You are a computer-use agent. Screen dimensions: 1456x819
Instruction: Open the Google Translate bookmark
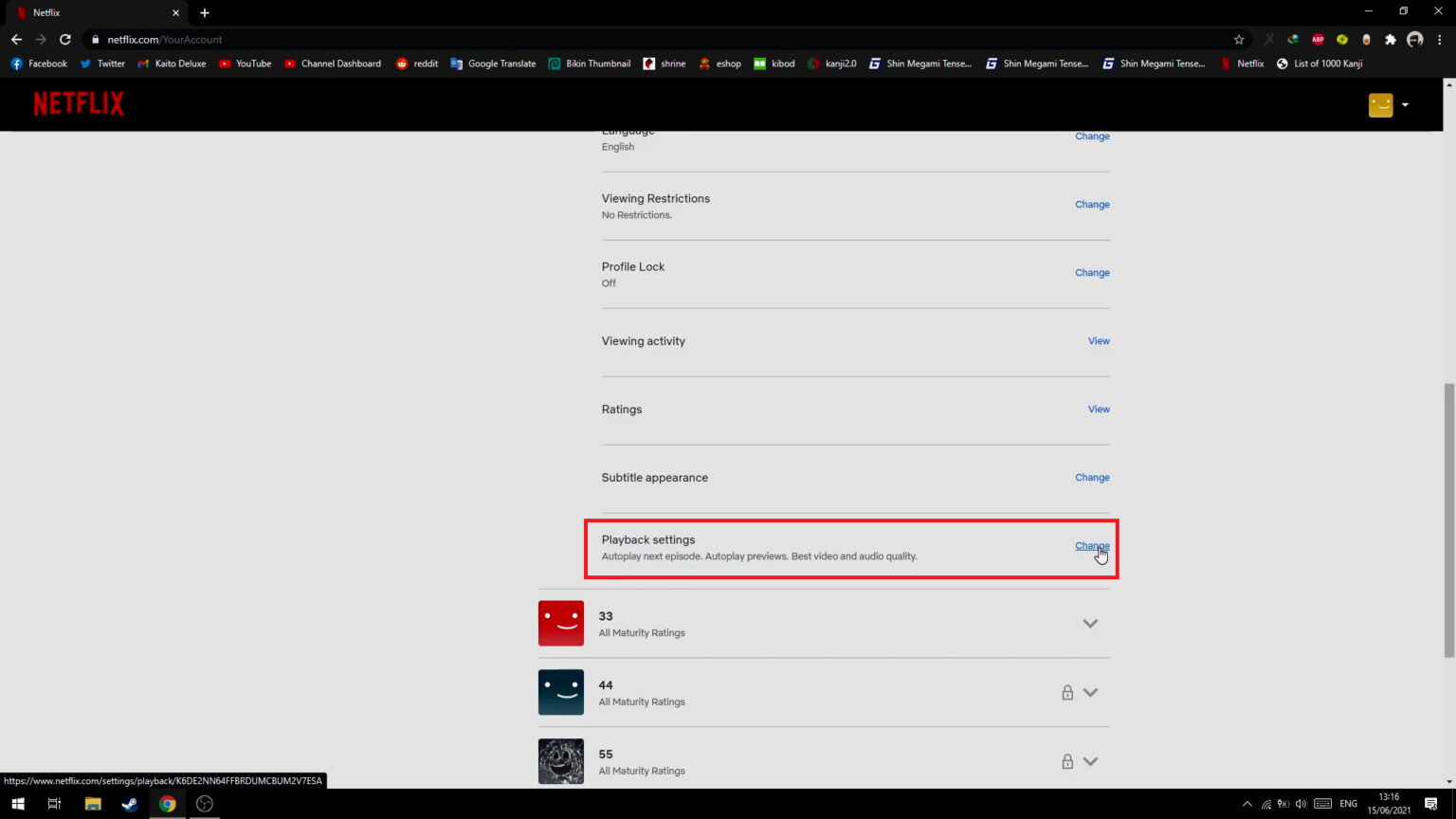coord(493,64)
